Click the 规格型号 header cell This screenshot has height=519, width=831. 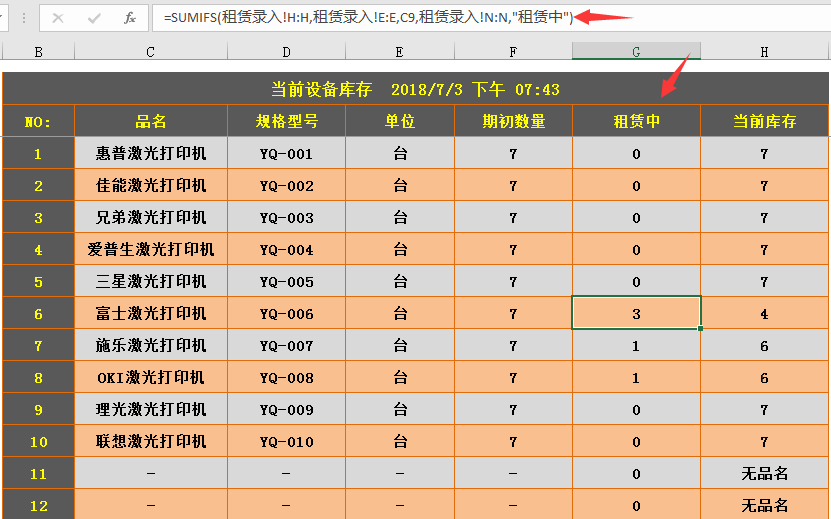coord(286,121)
